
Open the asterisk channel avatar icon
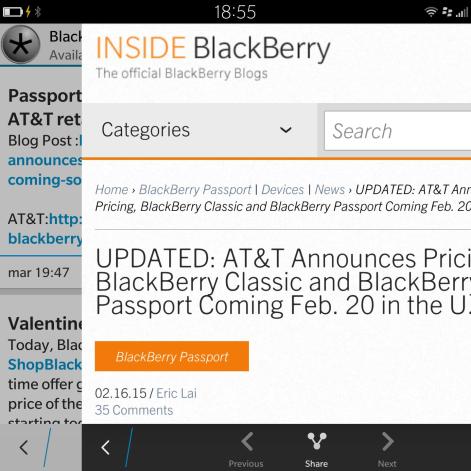click(x=21, y=44)
